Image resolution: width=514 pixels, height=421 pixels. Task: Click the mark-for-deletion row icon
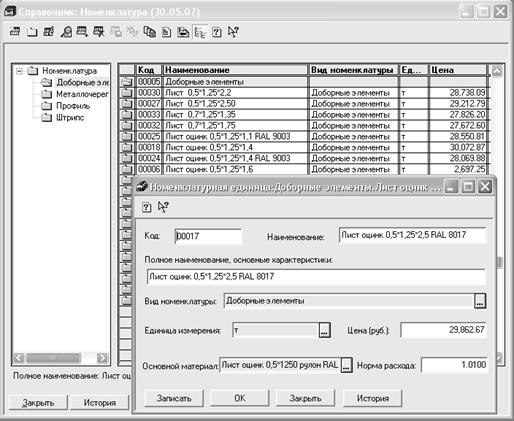point(99,32)
